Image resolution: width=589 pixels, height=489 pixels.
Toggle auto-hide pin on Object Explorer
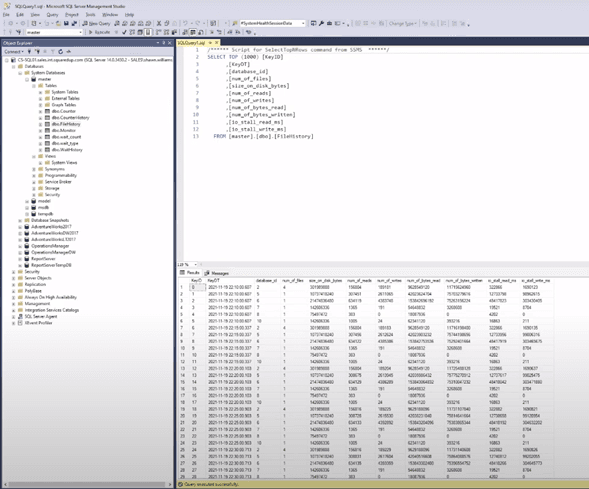tap(164, 43)
